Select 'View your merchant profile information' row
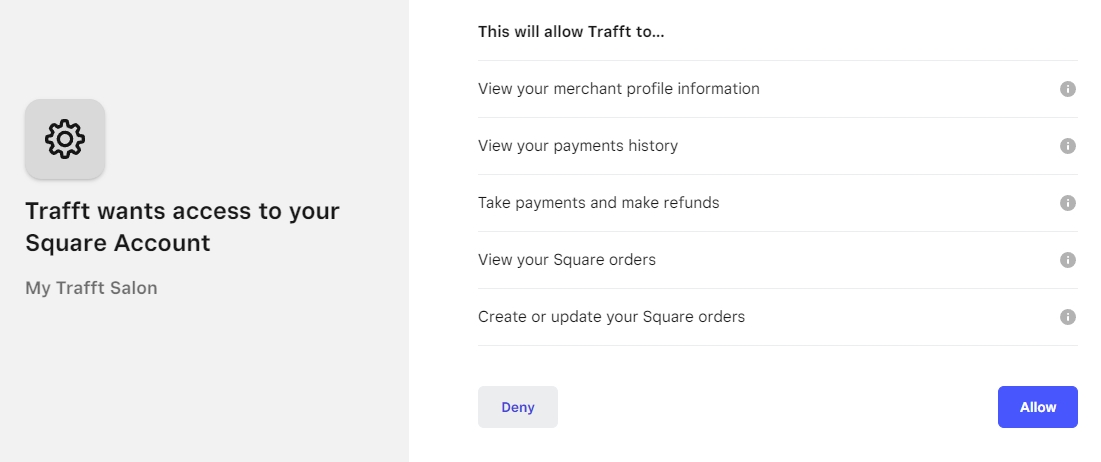Screen dimensions: 1101x462 [618, 89]
